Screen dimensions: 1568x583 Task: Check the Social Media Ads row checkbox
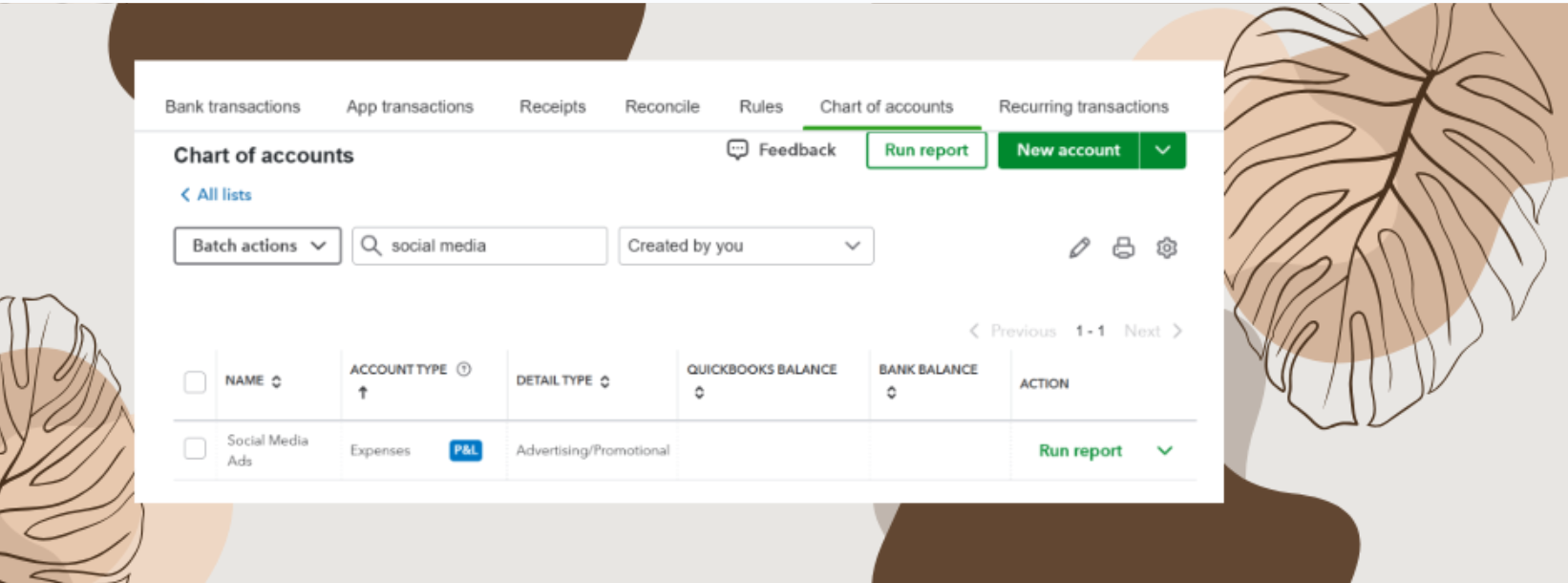click(x=195, y=448)
